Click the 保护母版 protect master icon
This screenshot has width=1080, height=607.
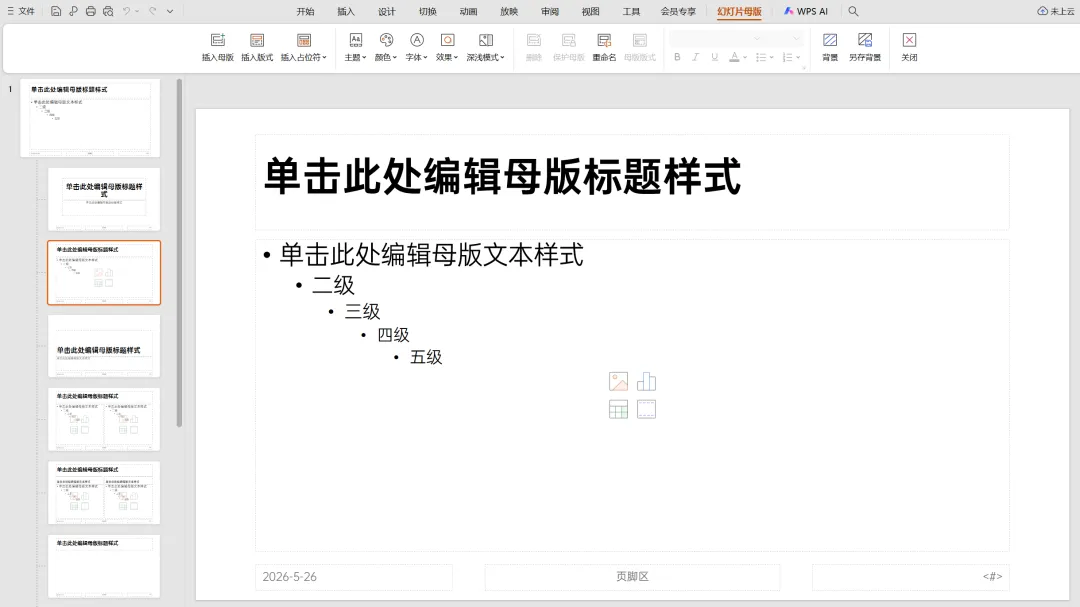[x=569, y=47]
